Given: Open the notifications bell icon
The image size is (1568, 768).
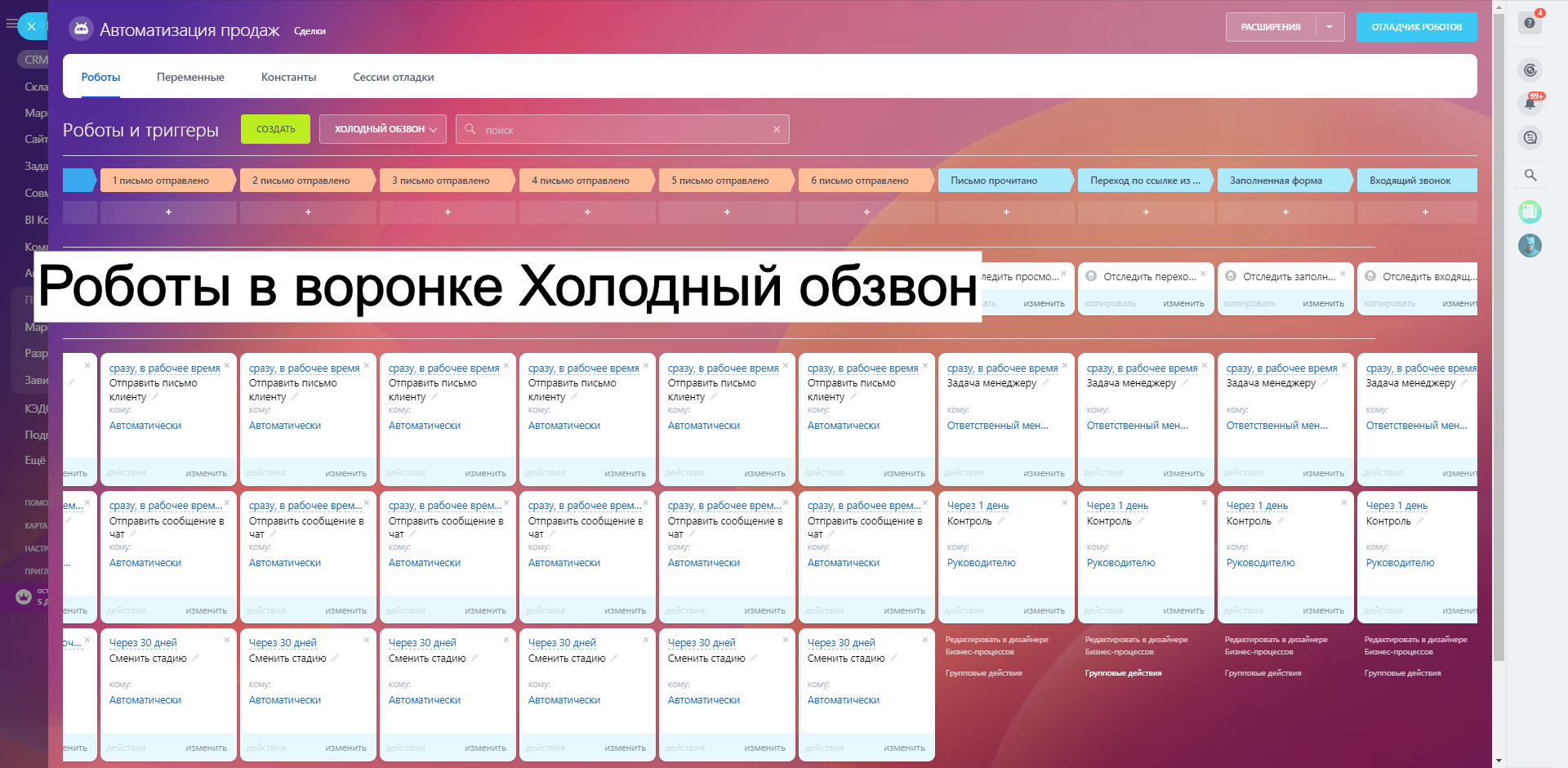Looking at the screenshot, I should click(x=1530, y=104).
